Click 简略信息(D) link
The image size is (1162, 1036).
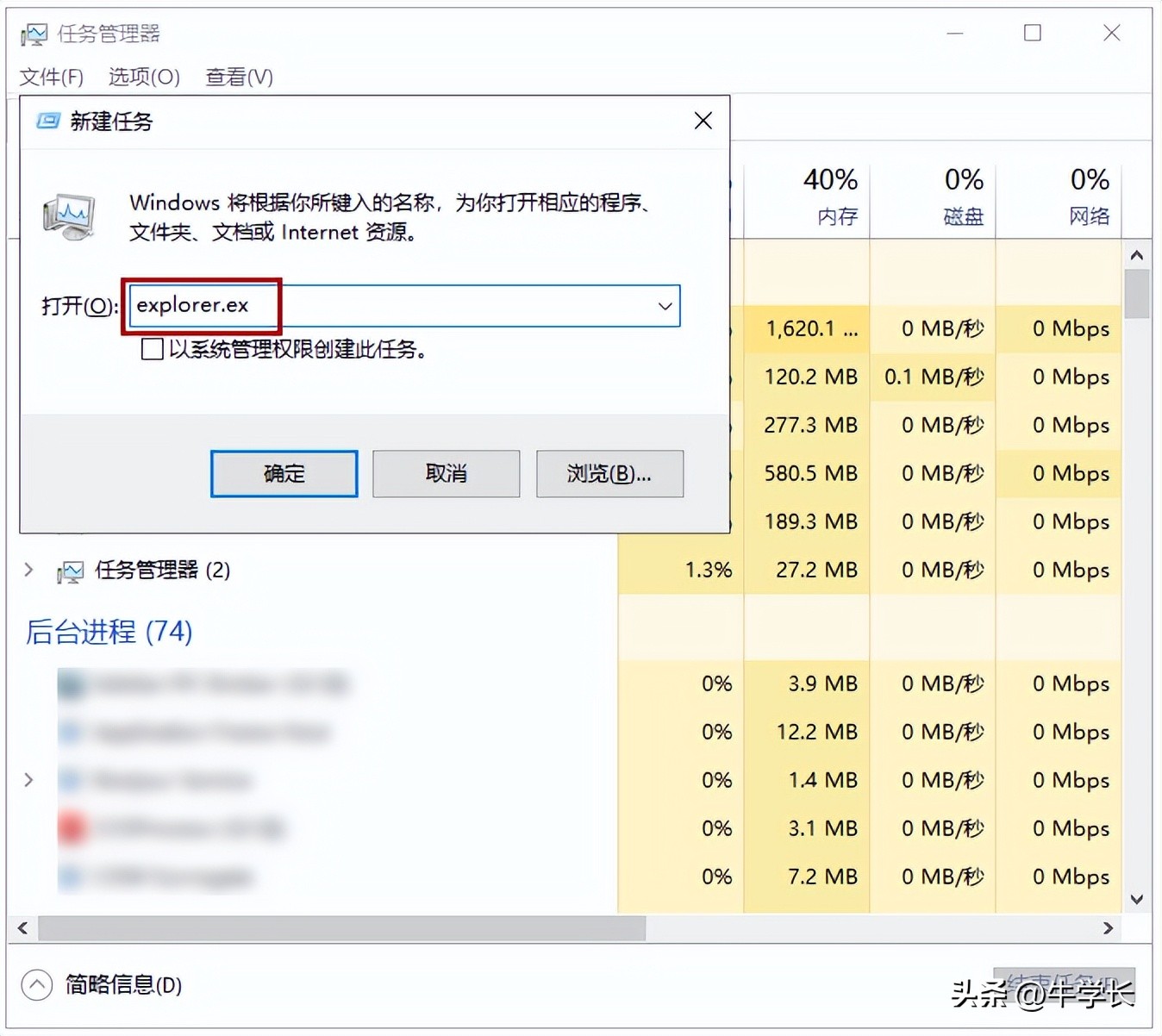(x=123, y=984)
